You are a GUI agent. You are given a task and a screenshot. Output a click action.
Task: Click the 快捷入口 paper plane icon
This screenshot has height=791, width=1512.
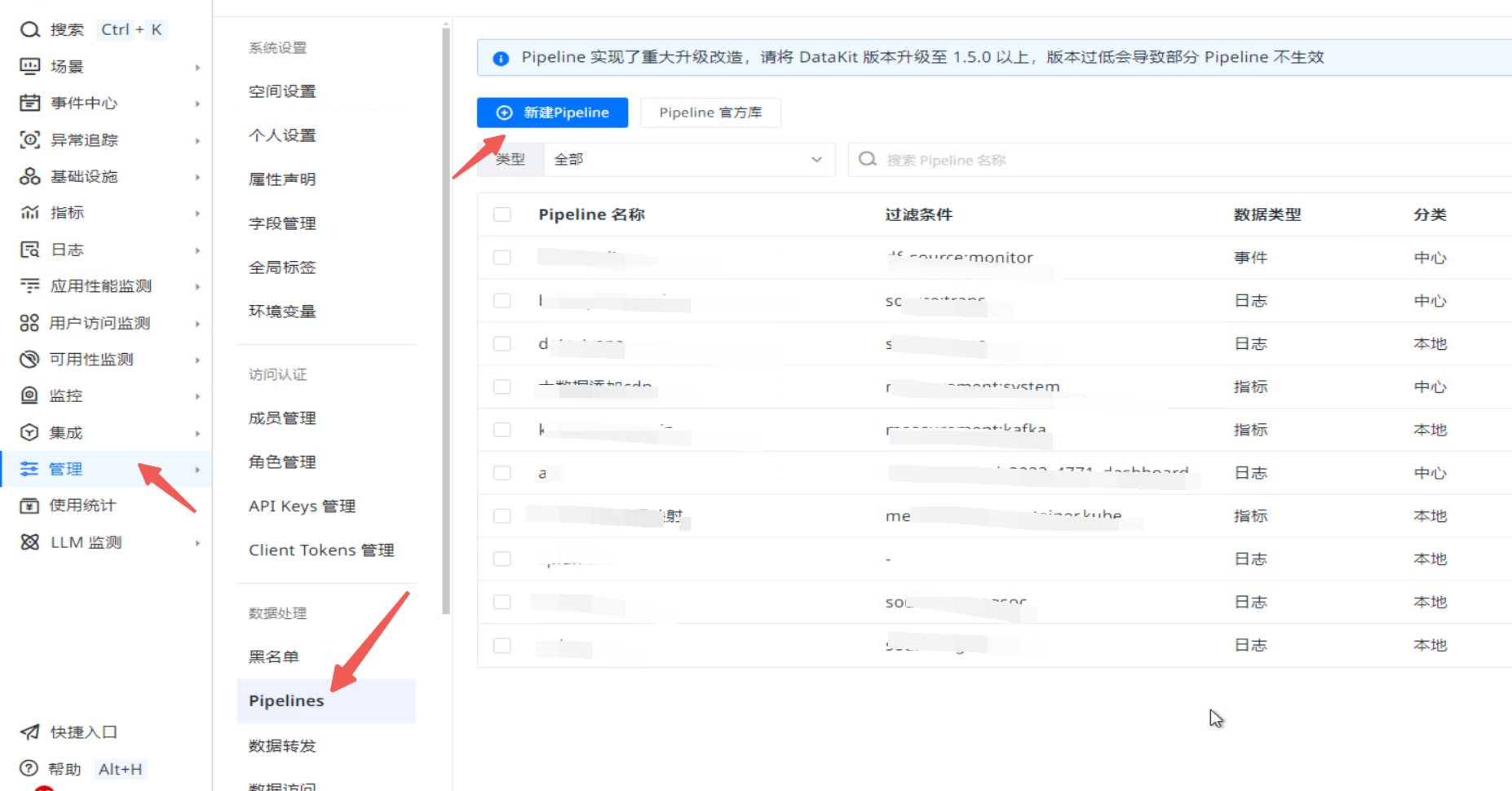[30, 732]
